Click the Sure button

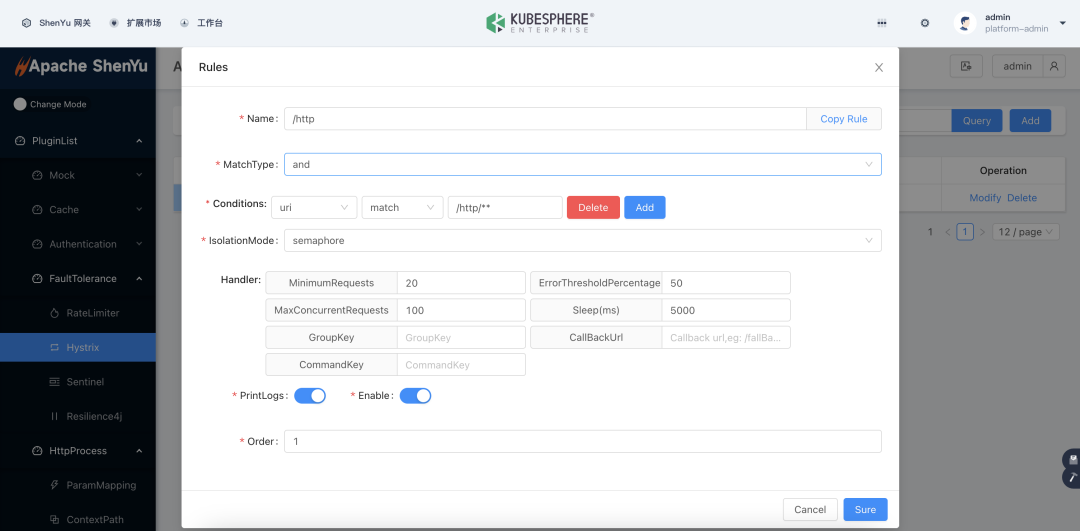click(x=865, y=510)
